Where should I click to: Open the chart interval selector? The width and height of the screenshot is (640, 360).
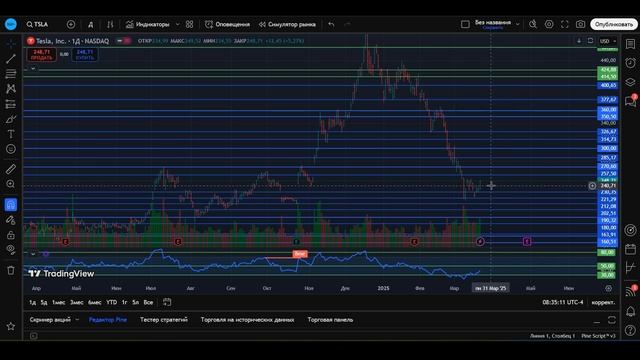click(x=91, y=24)
